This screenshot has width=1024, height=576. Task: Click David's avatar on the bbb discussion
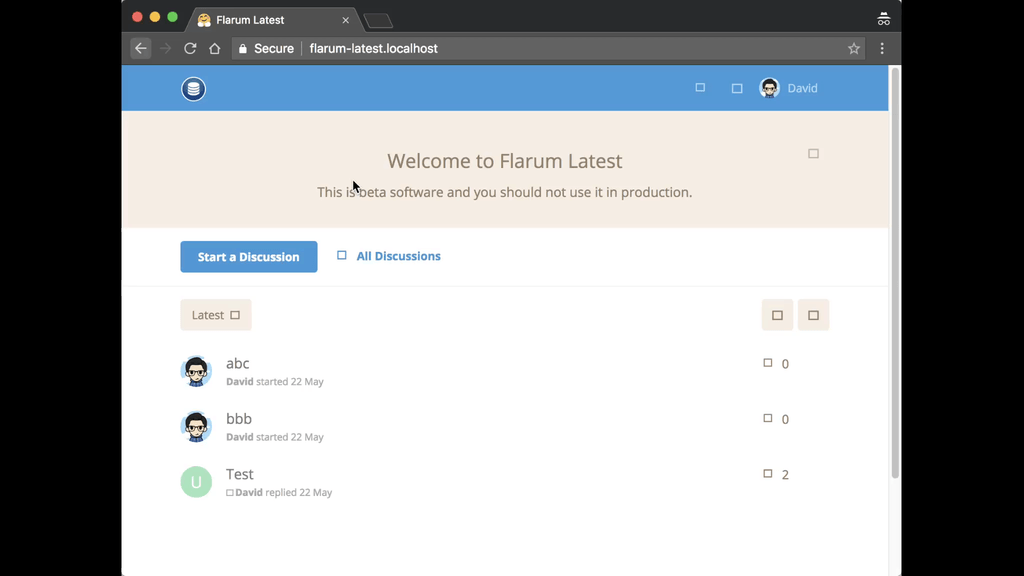click(x=196, y=426)
